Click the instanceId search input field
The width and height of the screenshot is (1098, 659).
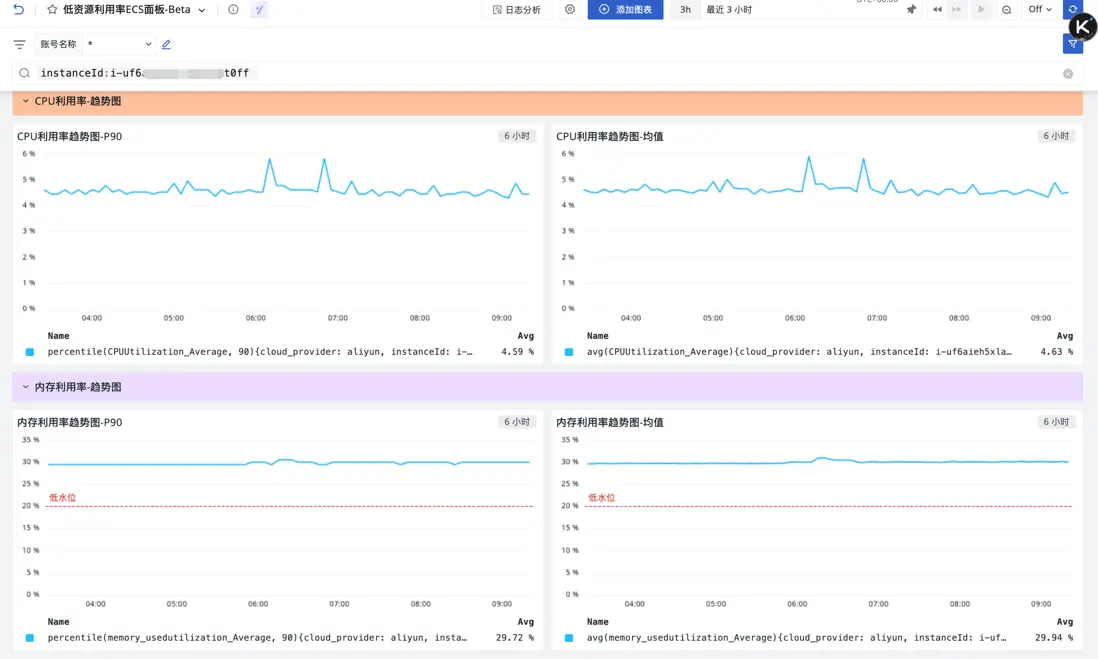point(546,73)
